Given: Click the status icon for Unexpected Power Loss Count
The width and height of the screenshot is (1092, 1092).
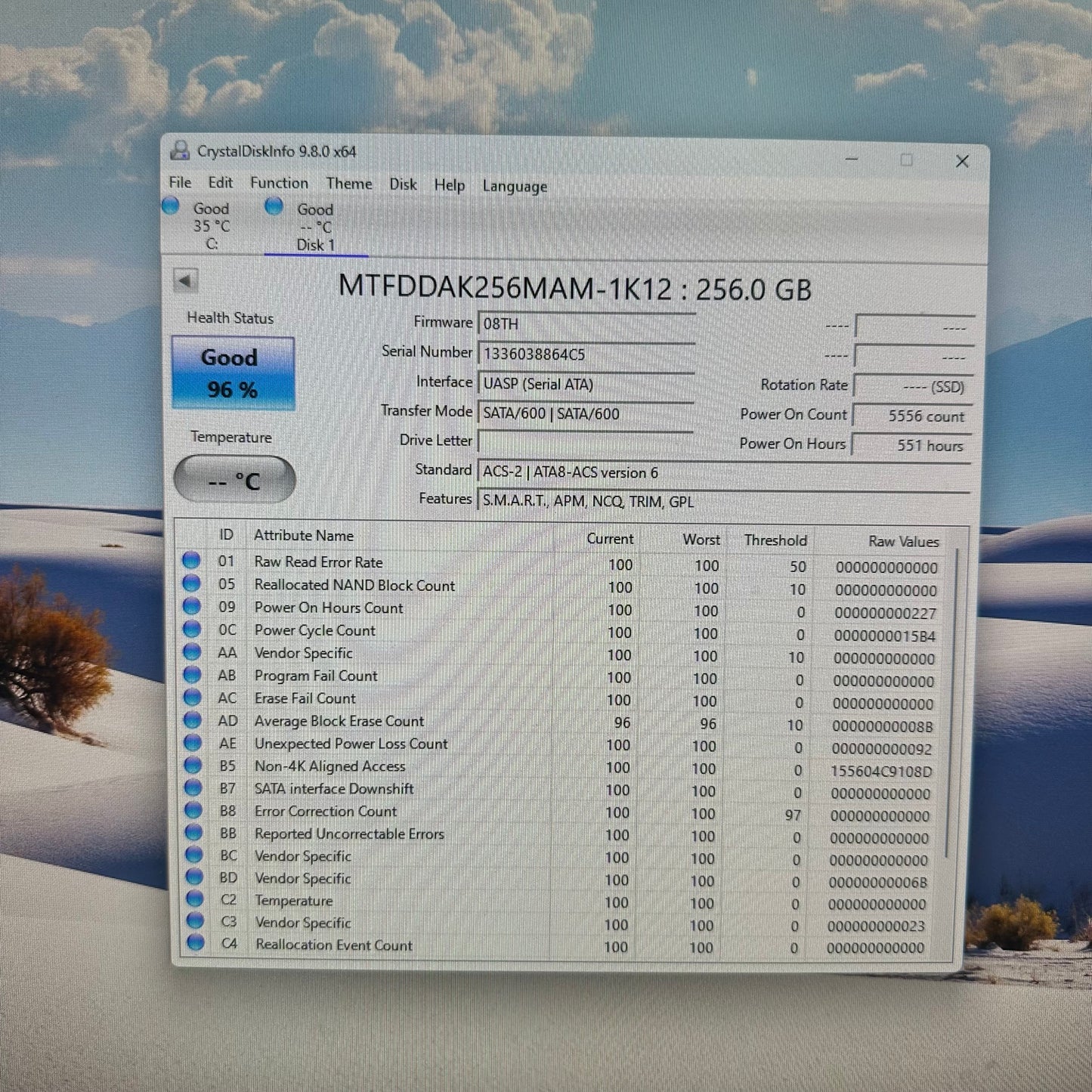Looking at the screenshot, I should coord(193,741).
